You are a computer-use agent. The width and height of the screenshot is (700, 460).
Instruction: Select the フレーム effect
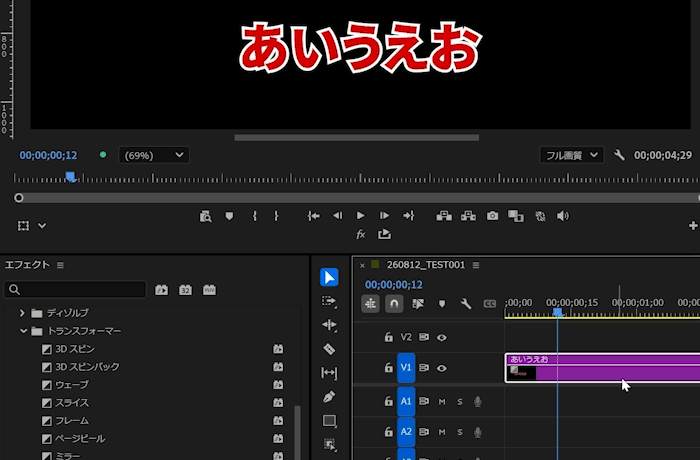pyautogui.click(x=72, y=421)
